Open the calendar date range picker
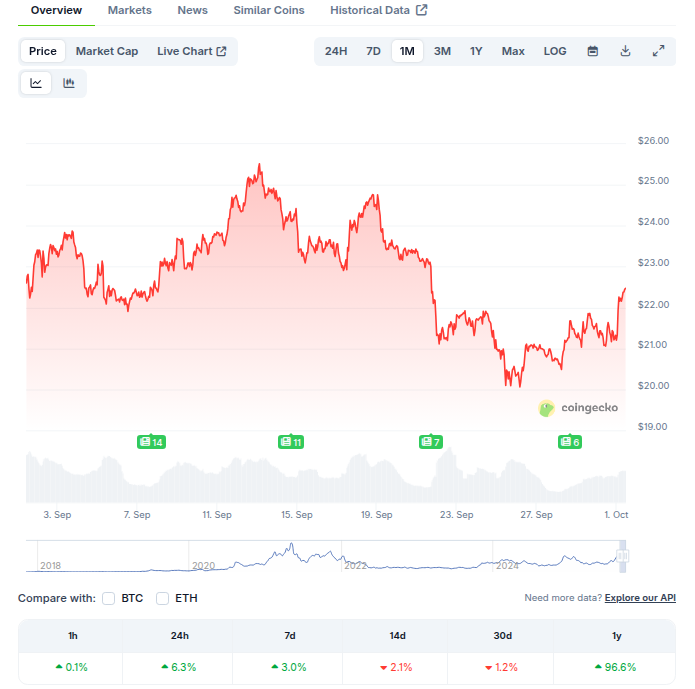Screen dimensions: 695x689 click(593, 51)
